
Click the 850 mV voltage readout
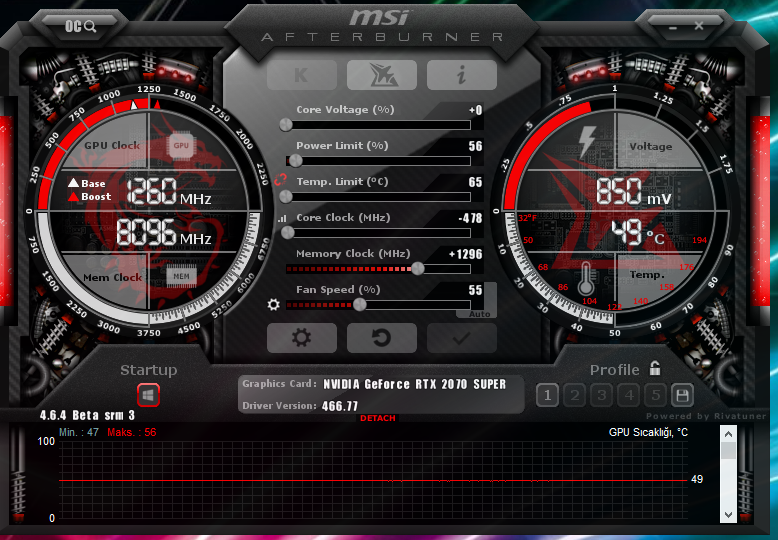pos(634,192)
